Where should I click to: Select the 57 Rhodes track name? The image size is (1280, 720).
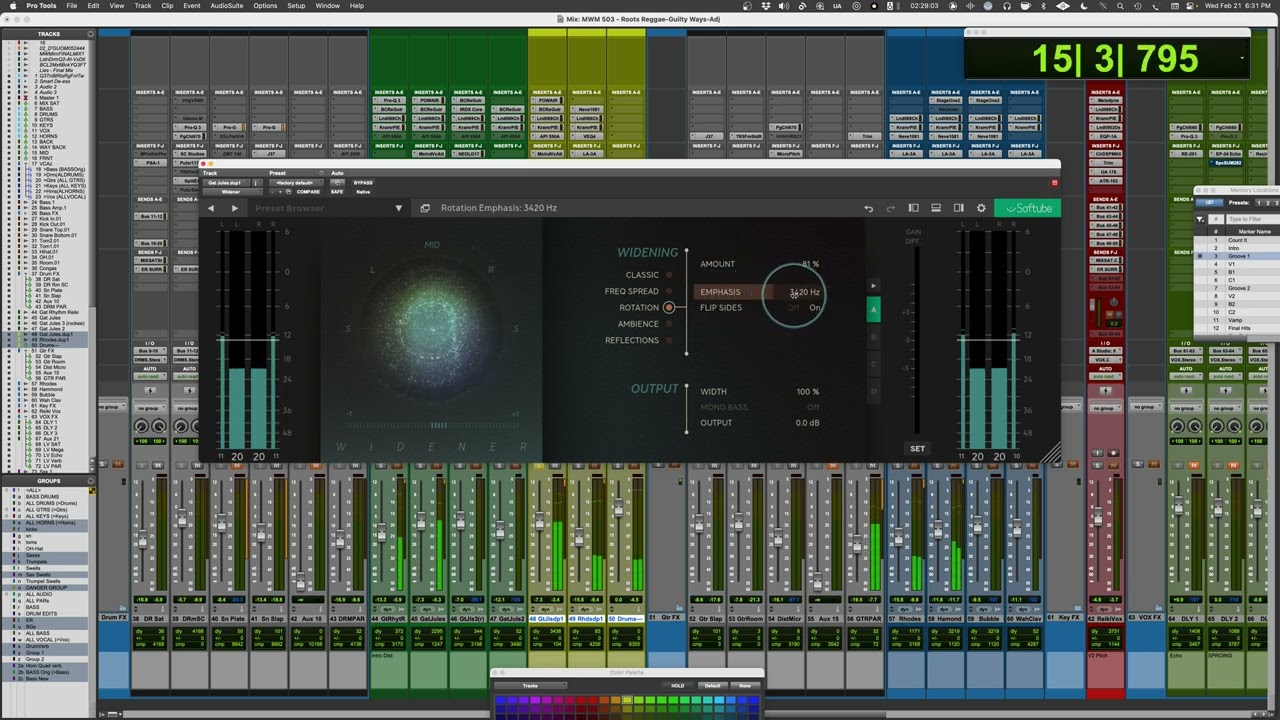(906, 619)
